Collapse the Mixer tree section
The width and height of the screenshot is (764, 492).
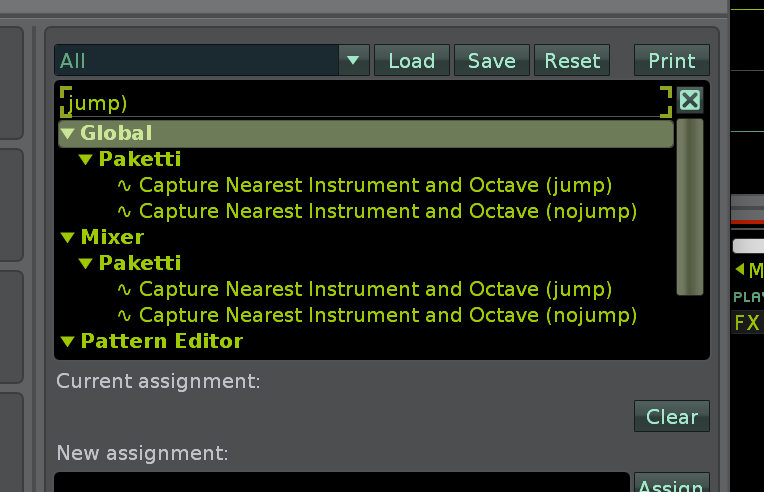[x=67, y=237]
